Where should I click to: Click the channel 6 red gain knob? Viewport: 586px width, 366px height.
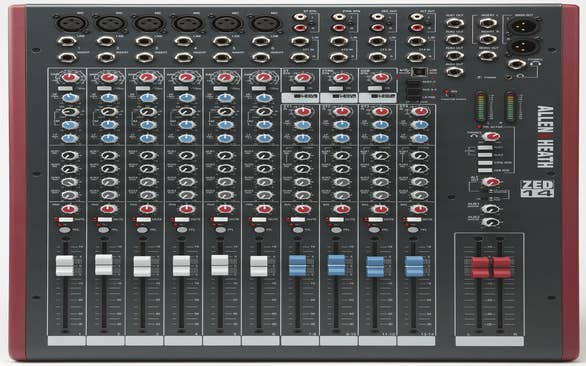pyautogui.click(x=264, y=78)
